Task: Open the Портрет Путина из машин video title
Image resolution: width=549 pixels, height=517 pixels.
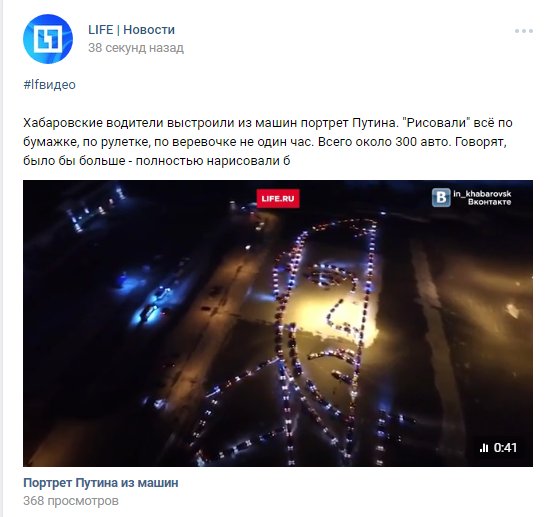Action: pyautogui.click(x=101, y=483)
